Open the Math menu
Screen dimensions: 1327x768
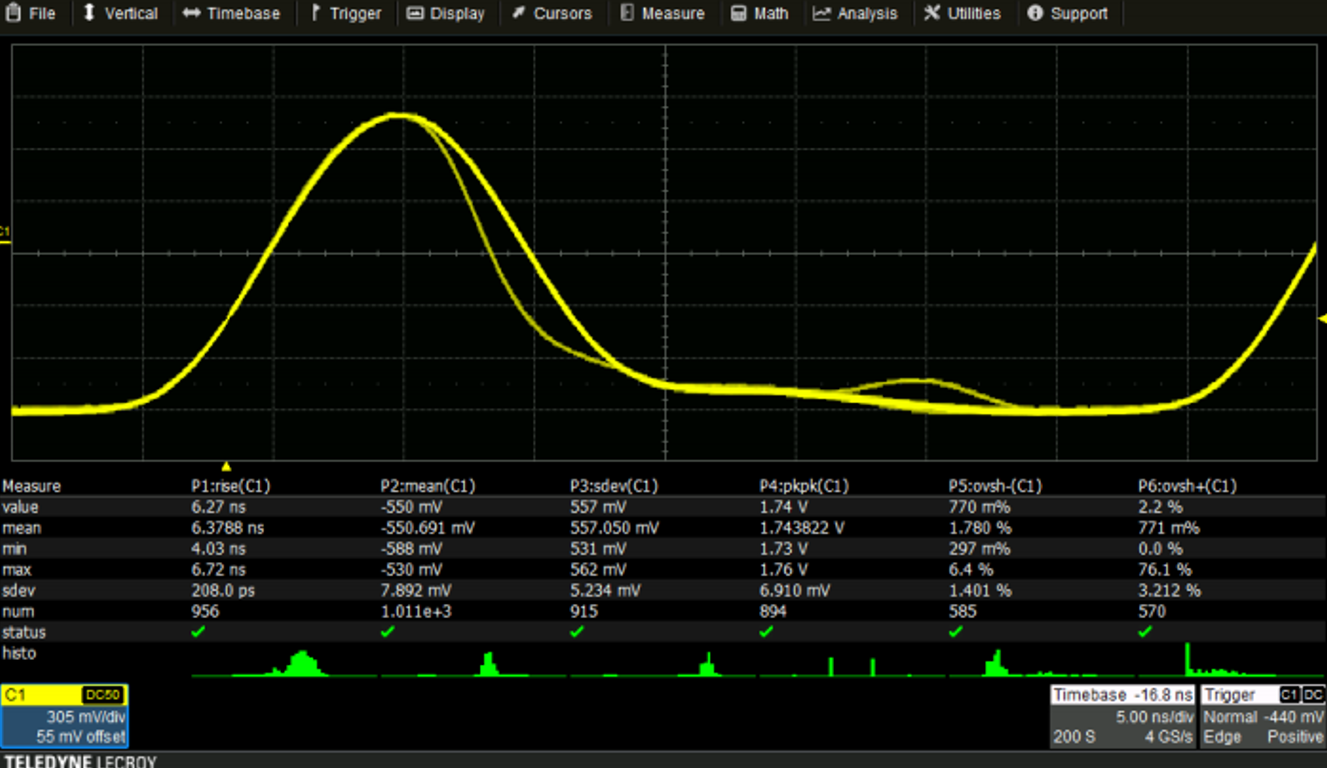pos(760,14)
